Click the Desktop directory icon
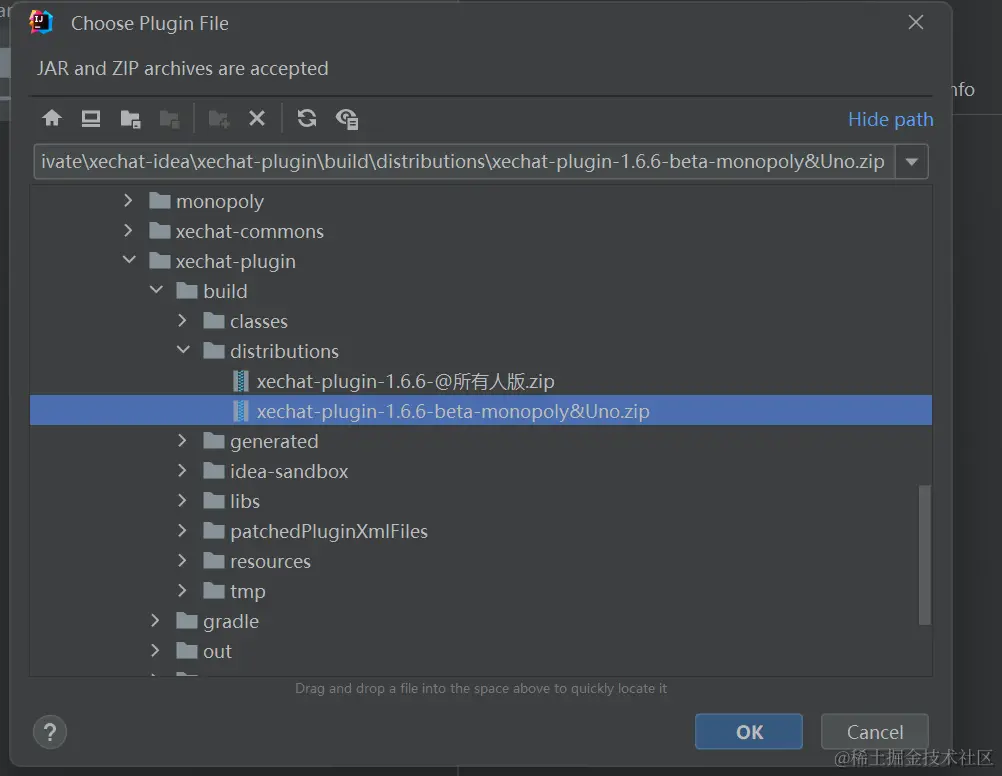This screenshot has width=1002, height=776. (x=91, y=118)
